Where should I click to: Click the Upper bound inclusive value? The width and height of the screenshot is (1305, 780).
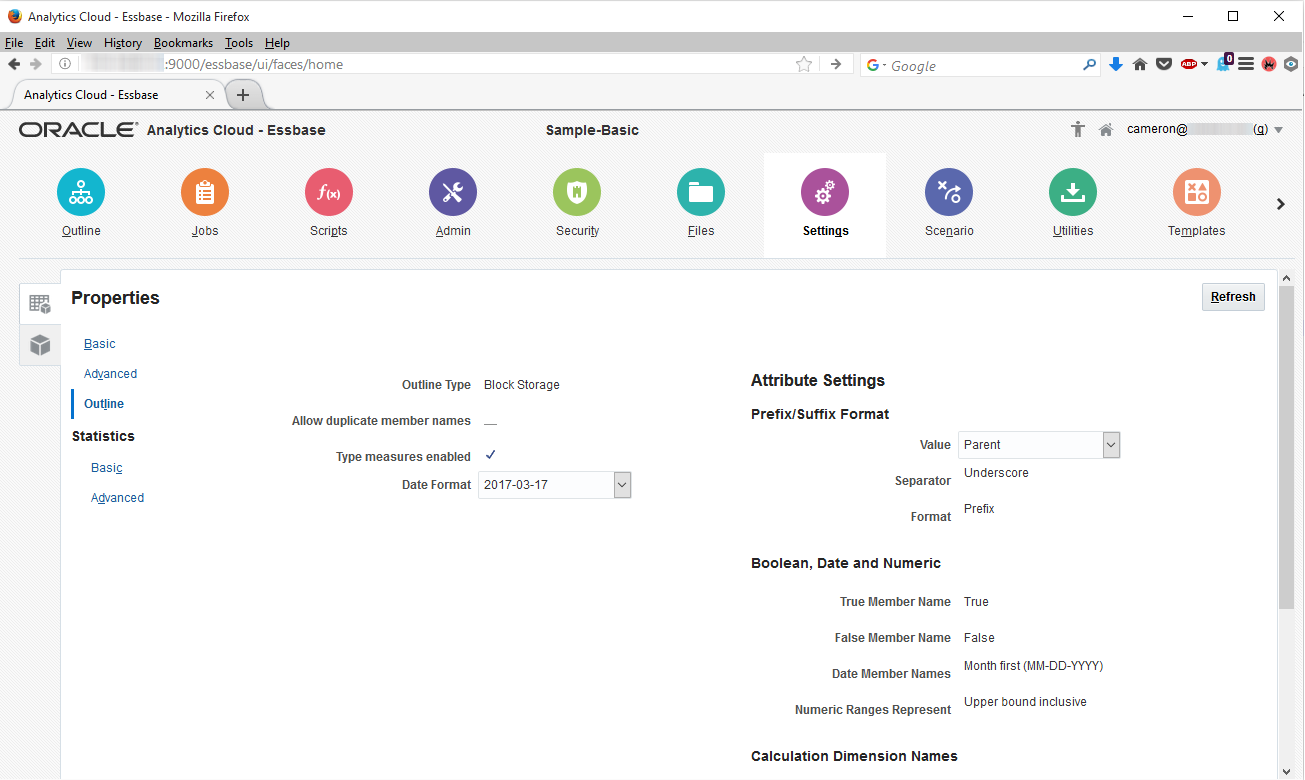coord(1025,702)
